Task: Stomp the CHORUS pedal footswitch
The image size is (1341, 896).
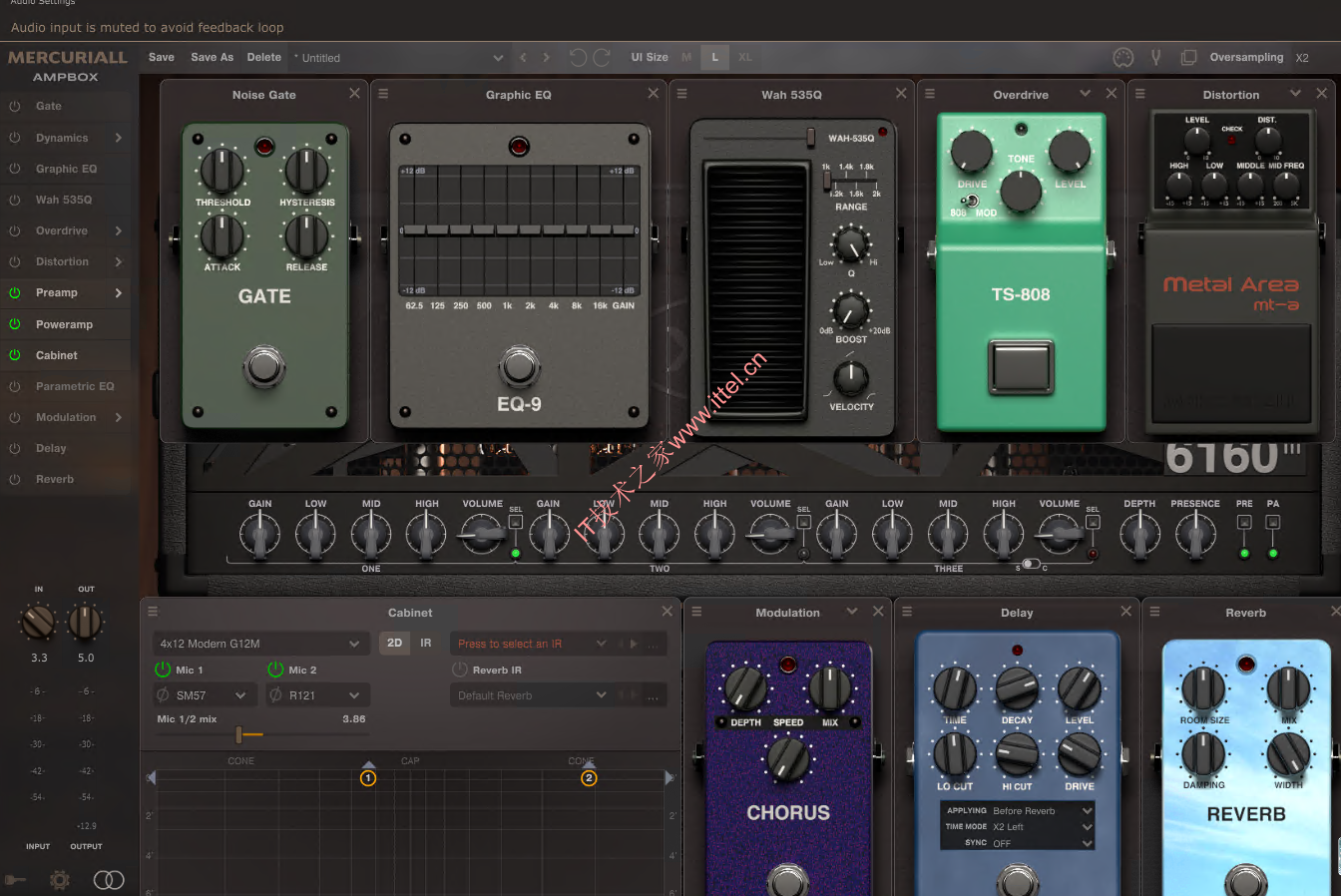Action: click(788, 881)
